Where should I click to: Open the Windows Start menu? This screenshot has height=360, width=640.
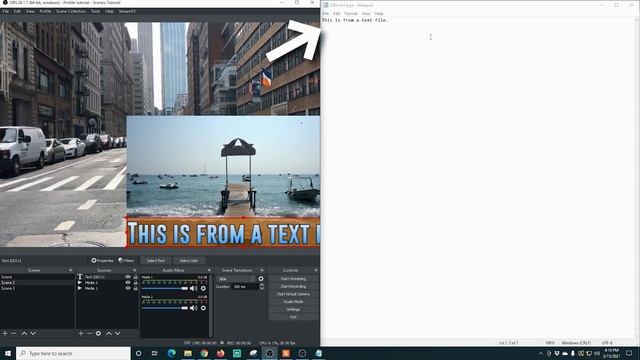pyautogui.click(x=8, y=353)
